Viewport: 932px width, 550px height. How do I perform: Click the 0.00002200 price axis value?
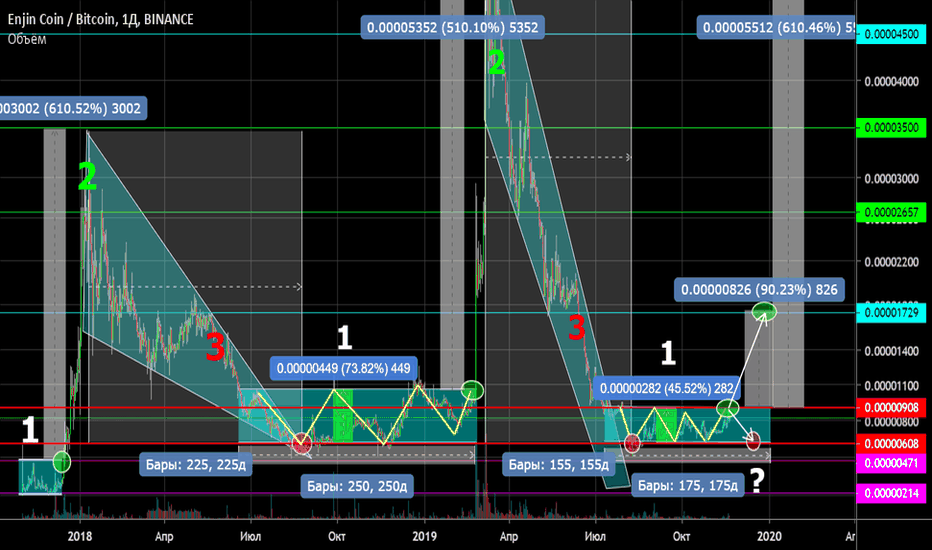[x=891, y=262]
